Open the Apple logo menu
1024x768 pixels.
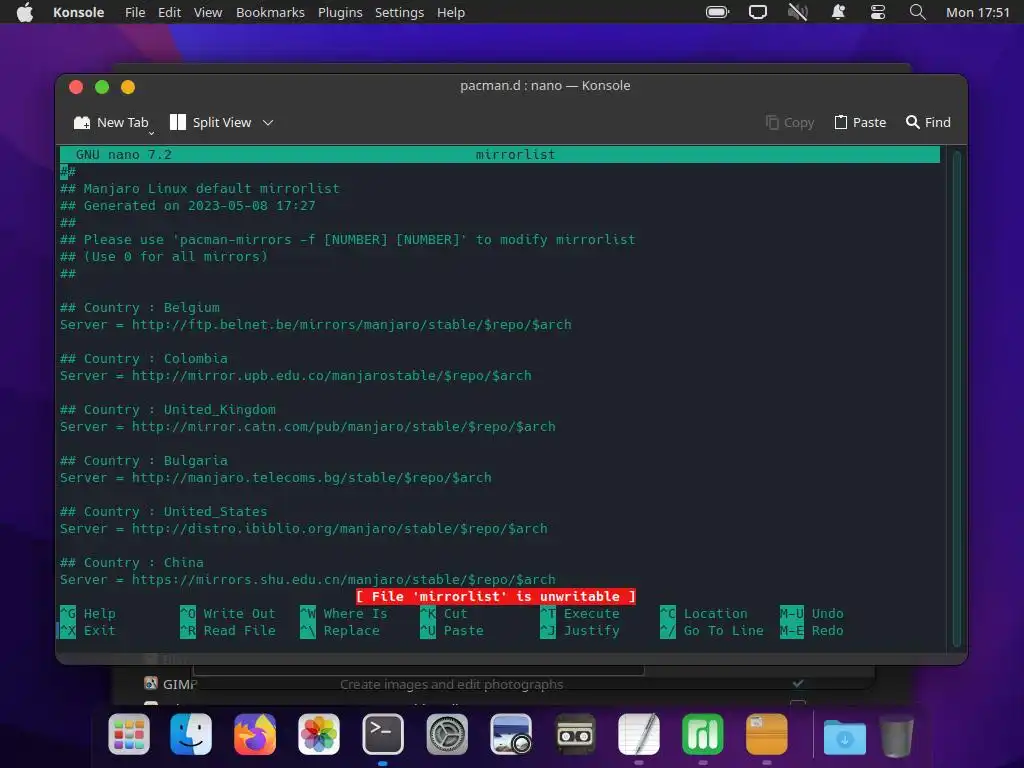25,12
